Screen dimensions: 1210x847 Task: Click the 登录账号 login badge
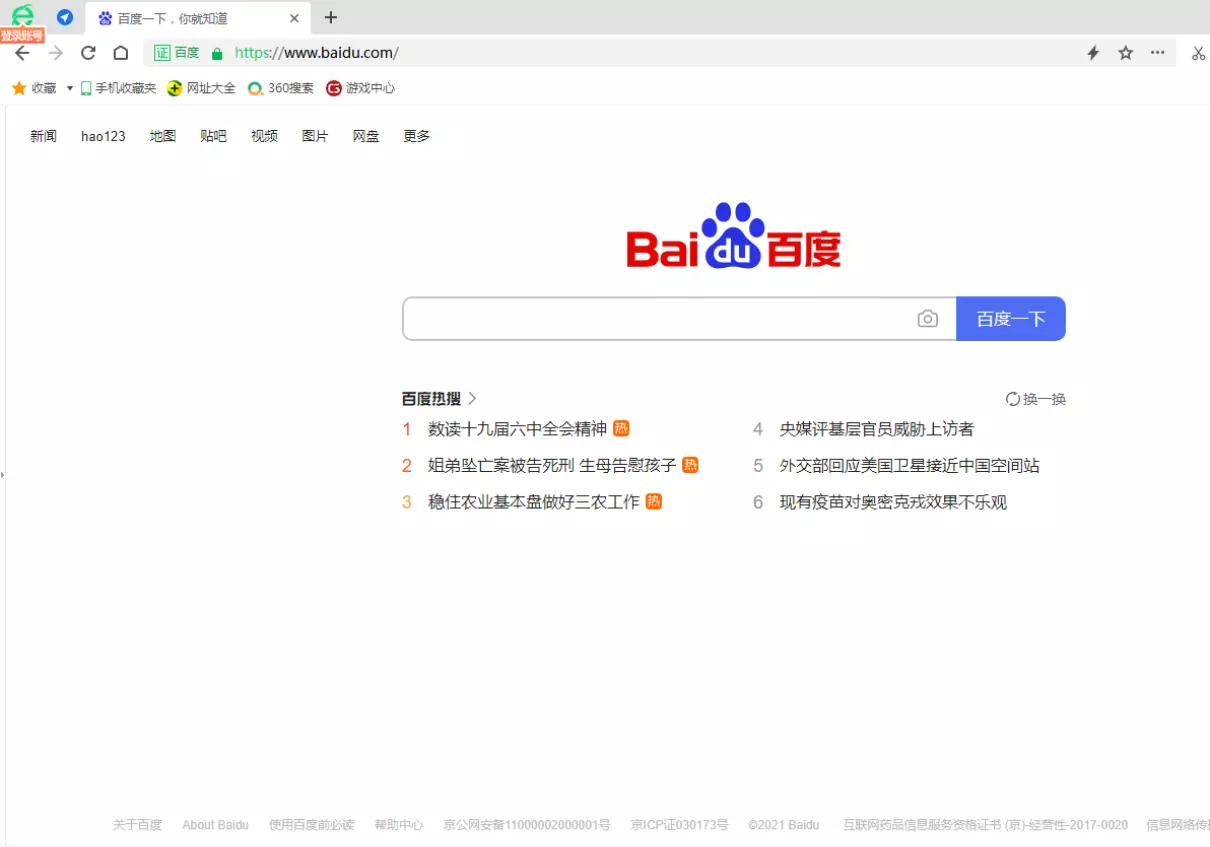coord(22,36)
